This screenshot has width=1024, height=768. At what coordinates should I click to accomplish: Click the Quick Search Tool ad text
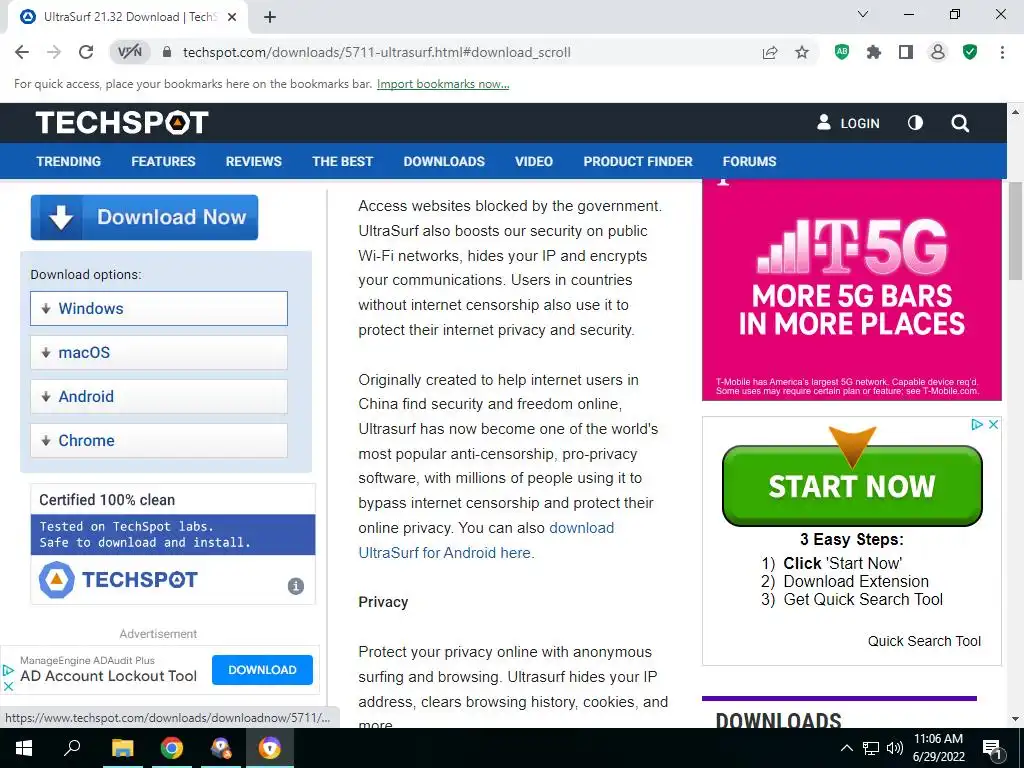tap(924, 641)
